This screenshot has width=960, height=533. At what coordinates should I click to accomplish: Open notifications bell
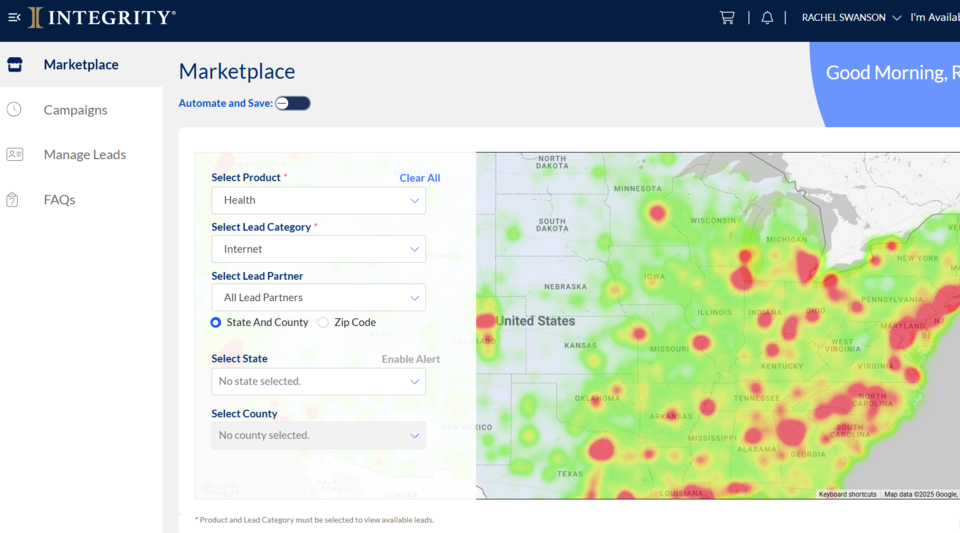pyautogui.click(x=767, y=18)
